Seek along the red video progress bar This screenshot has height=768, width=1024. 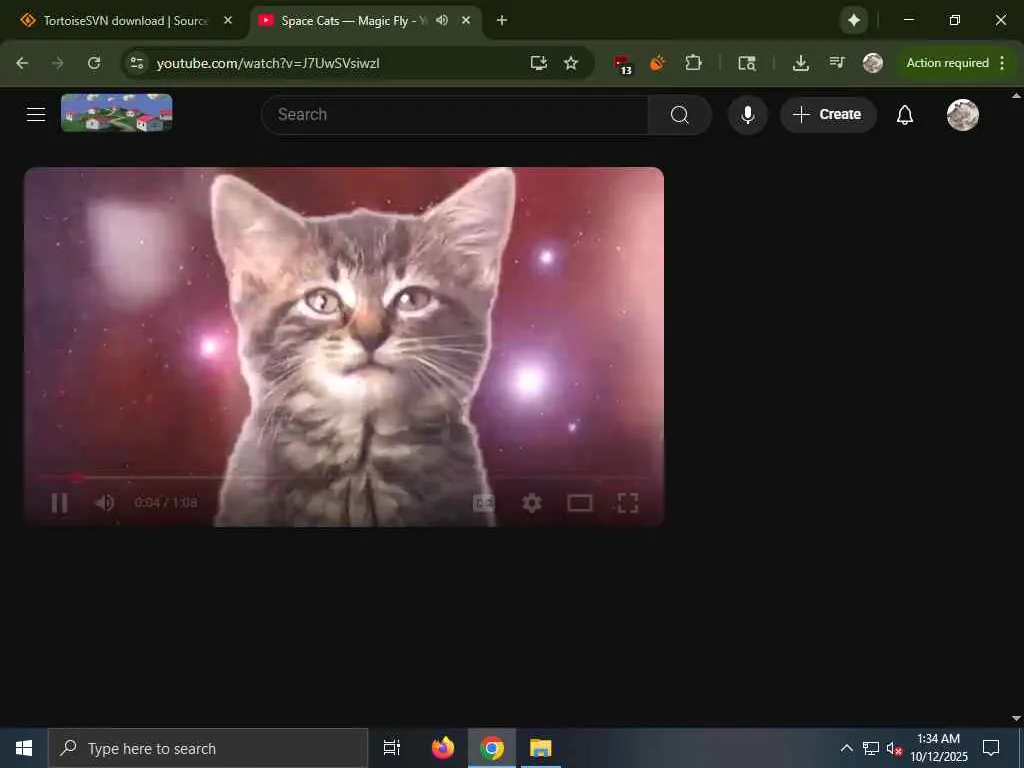(x=344, y=477)
